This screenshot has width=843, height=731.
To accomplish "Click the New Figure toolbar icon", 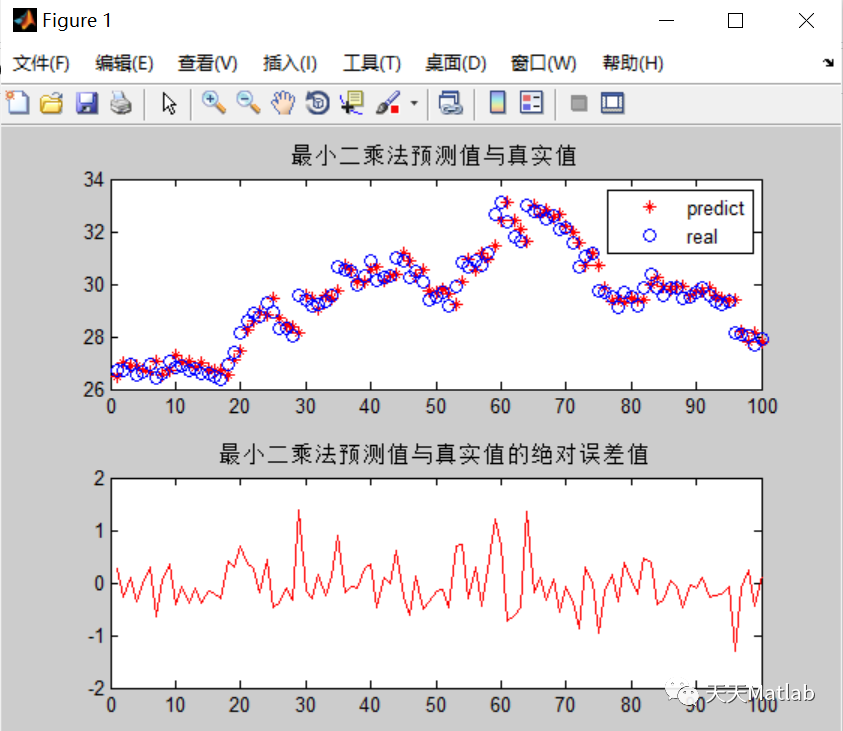I will (x=18, y=103).
